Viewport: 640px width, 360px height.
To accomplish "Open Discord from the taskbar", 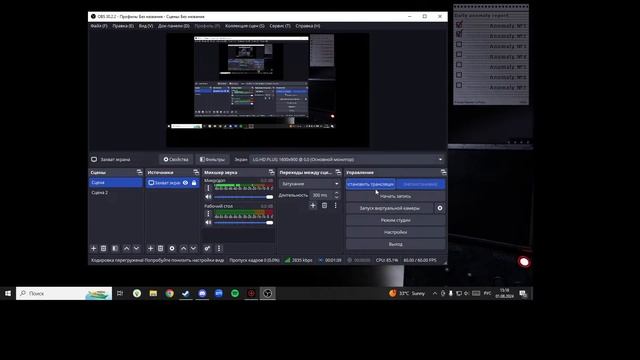I will point(202,293).
